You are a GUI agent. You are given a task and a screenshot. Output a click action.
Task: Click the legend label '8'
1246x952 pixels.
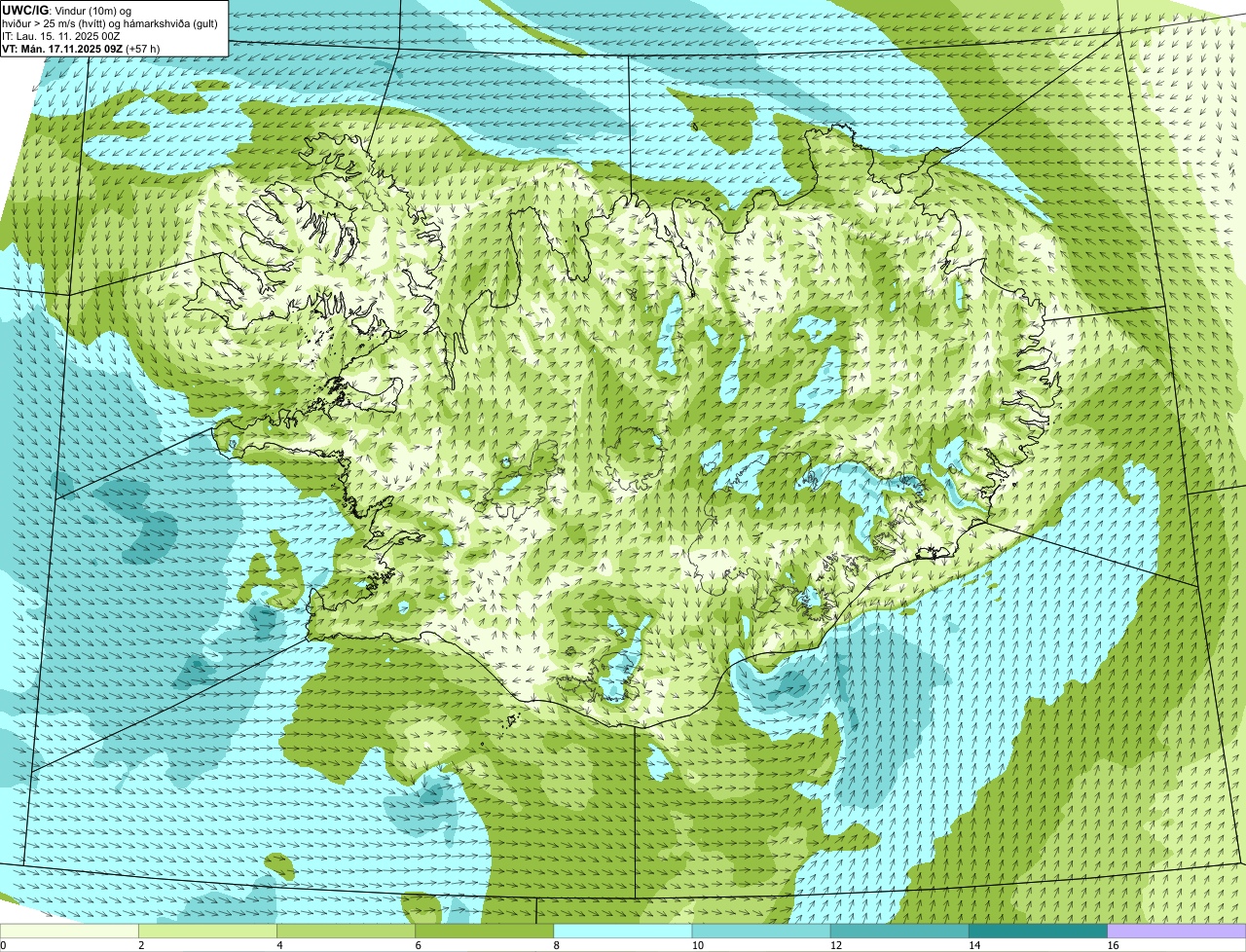[556, 945]
